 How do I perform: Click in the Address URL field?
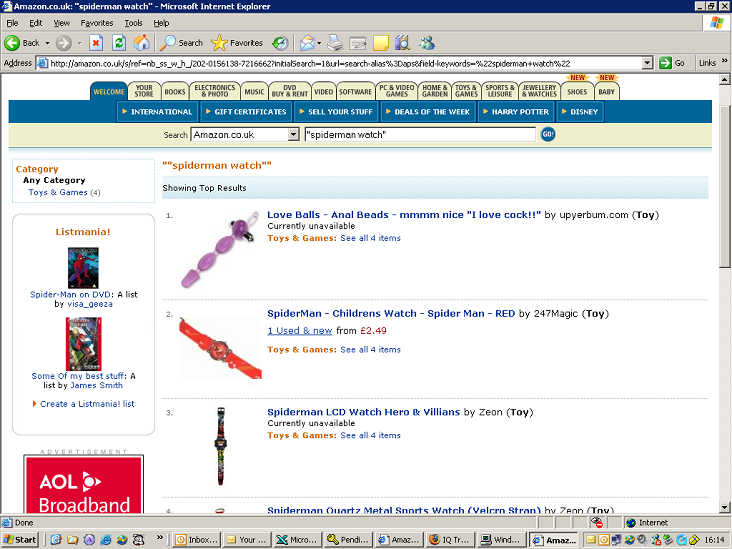[345, 63]
